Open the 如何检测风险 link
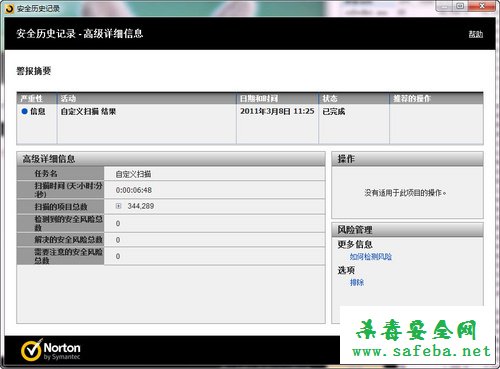Viewport: 500px width, 369px height. coord(371,256)
